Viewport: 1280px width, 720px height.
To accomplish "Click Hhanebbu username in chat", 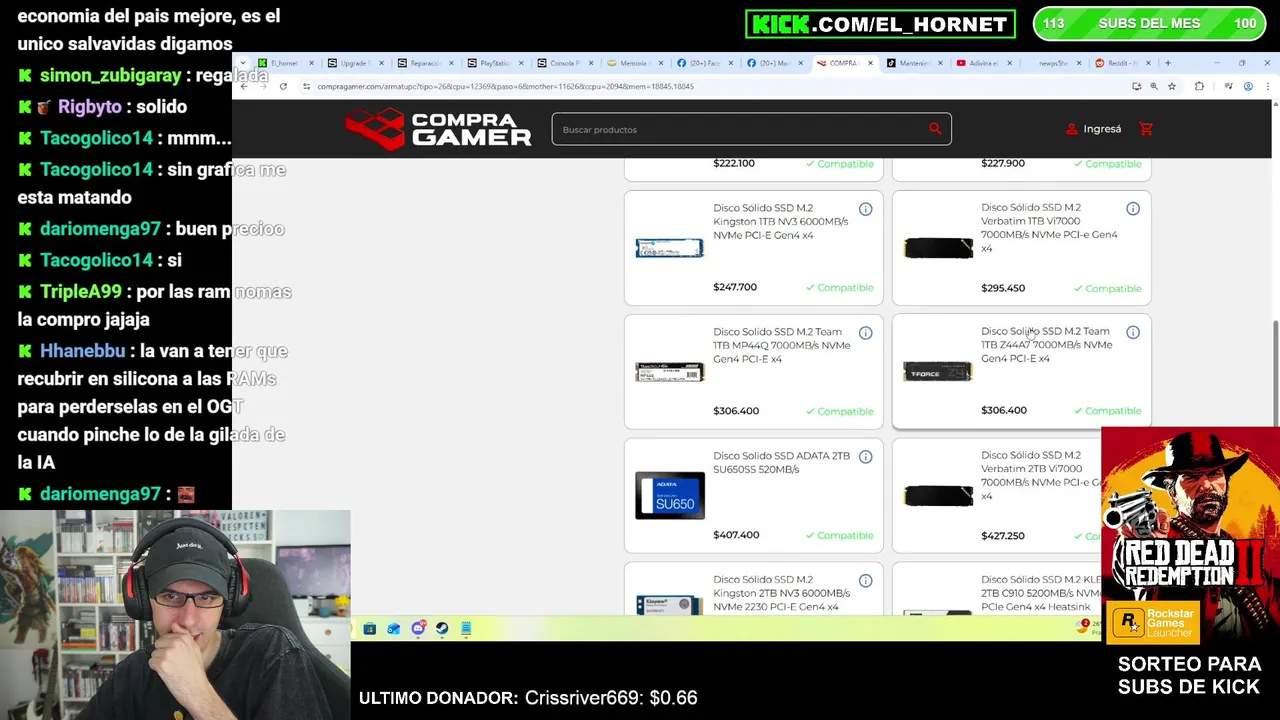I will pyautogui.click(x=82, y=351).
